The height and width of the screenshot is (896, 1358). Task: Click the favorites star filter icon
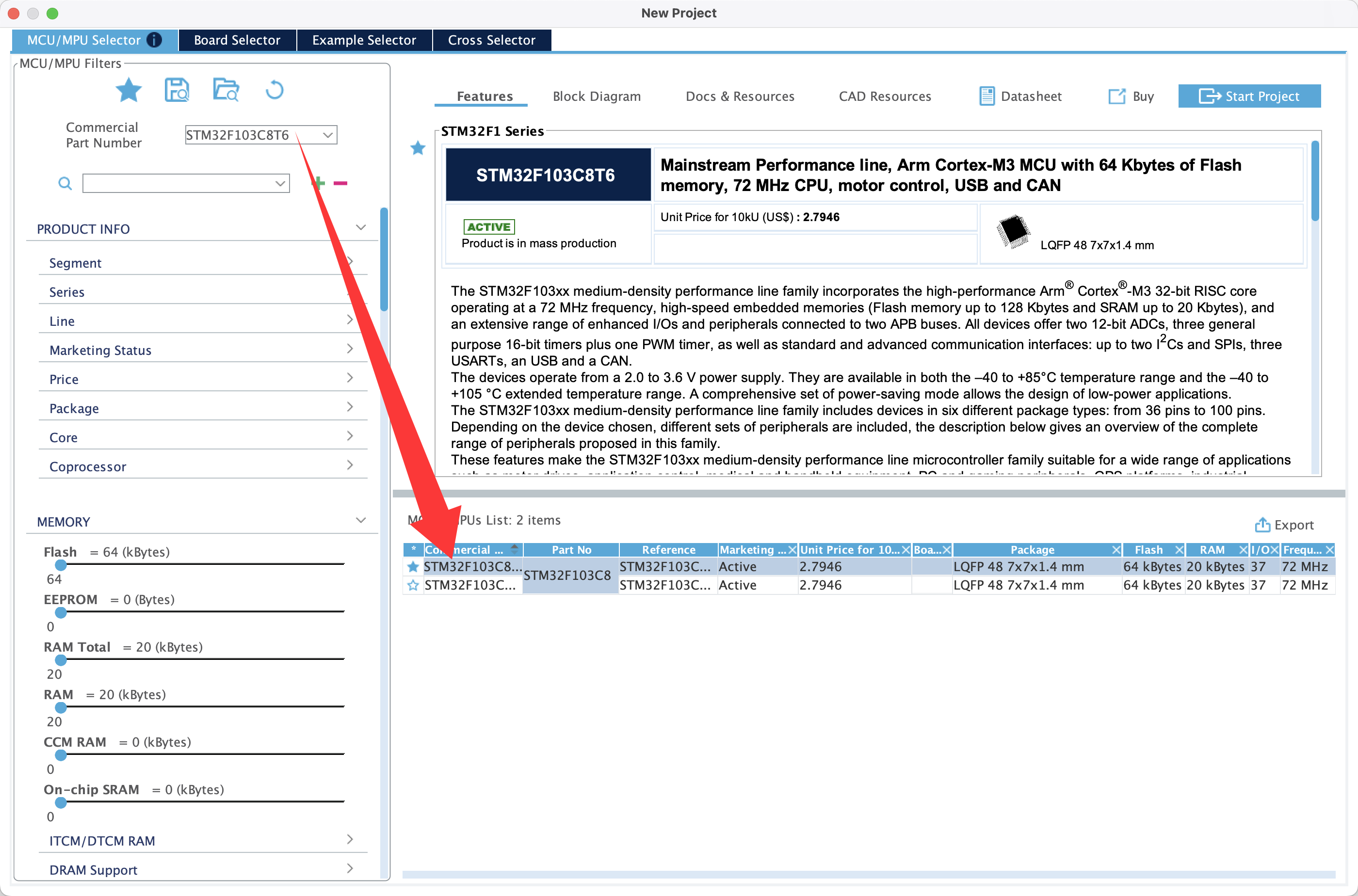[128, 90]
